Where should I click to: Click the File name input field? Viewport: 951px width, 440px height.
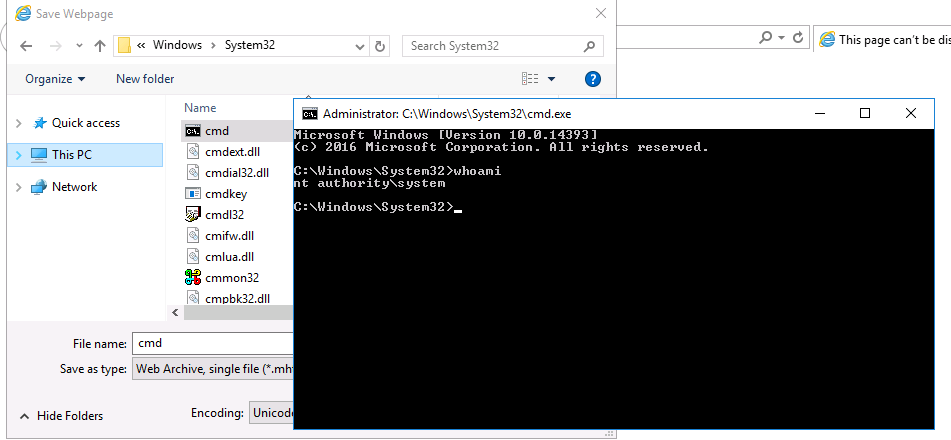pos(213,344)
